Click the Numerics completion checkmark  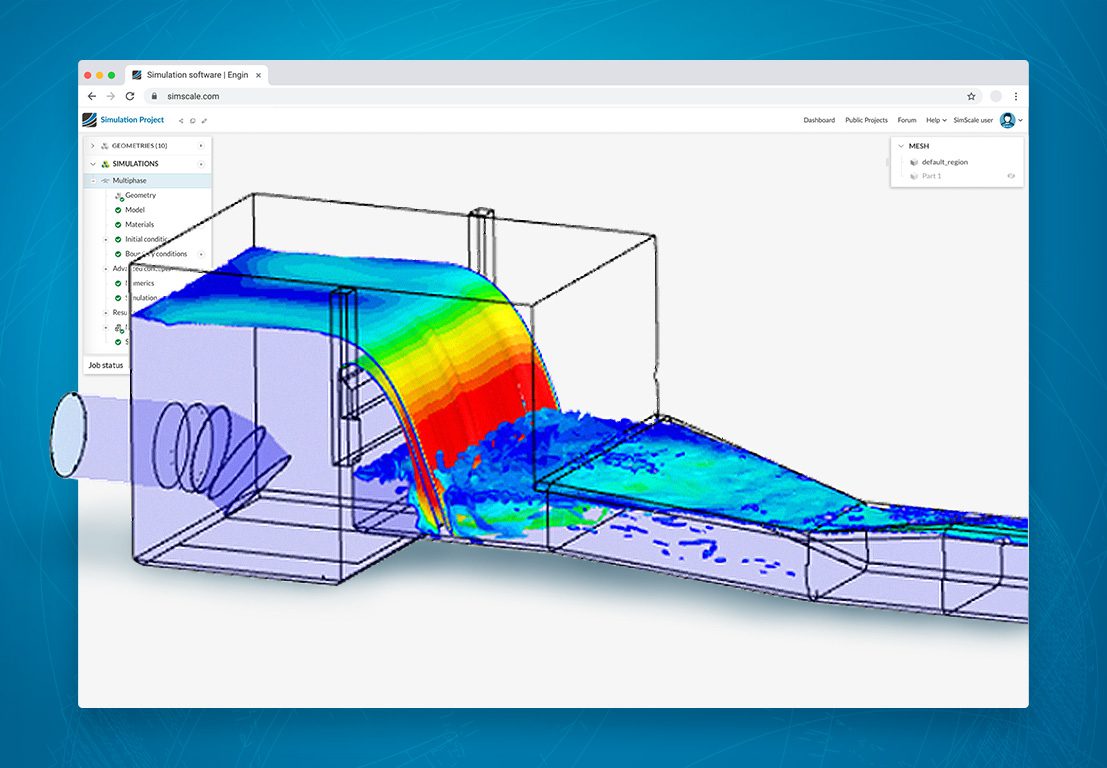(x=117, y=283)
